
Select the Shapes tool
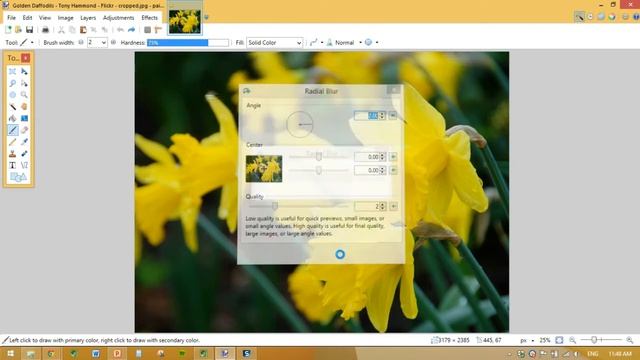point(18,177)
